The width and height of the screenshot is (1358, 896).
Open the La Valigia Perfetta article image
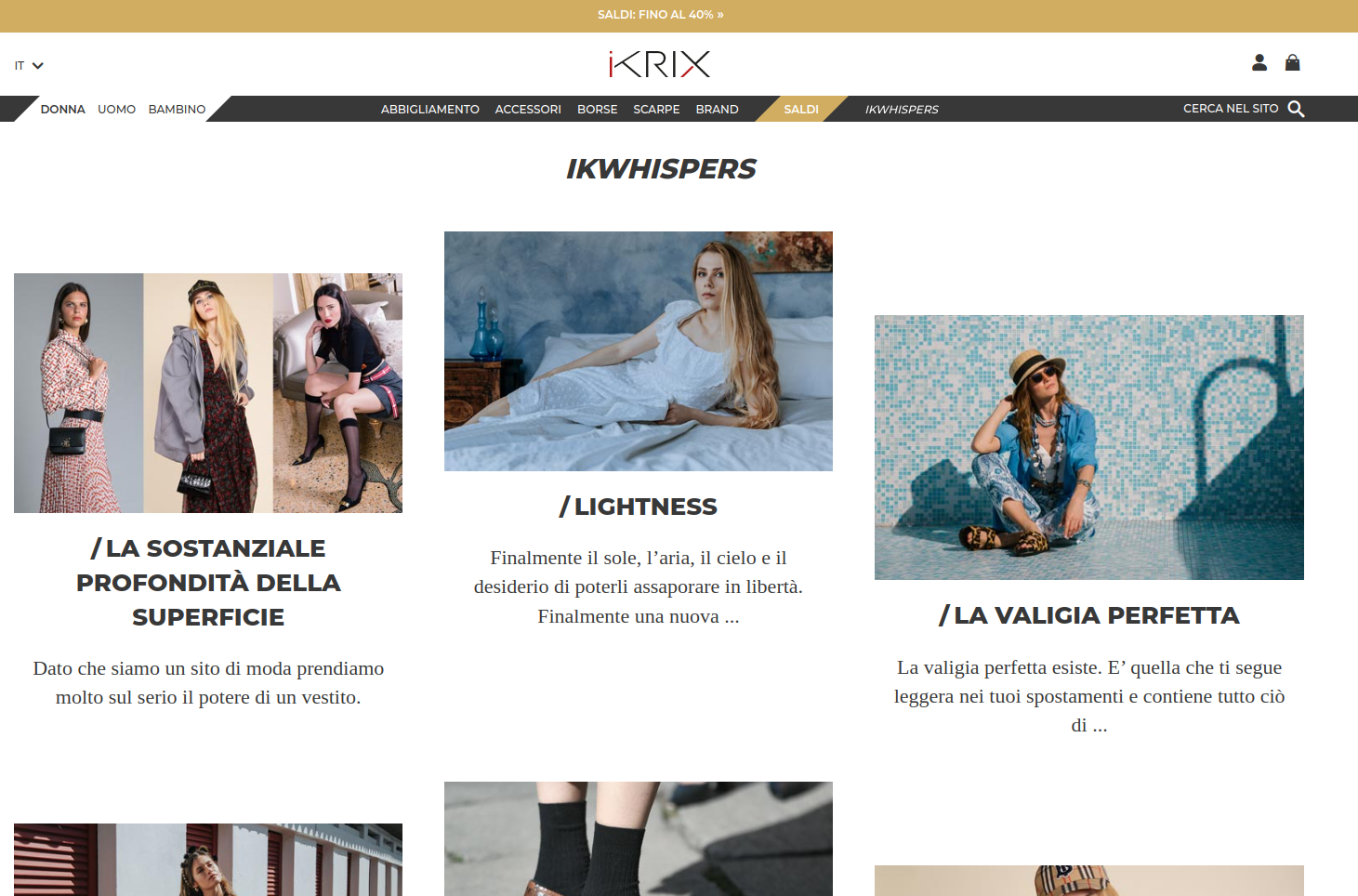click(1089, 447)
